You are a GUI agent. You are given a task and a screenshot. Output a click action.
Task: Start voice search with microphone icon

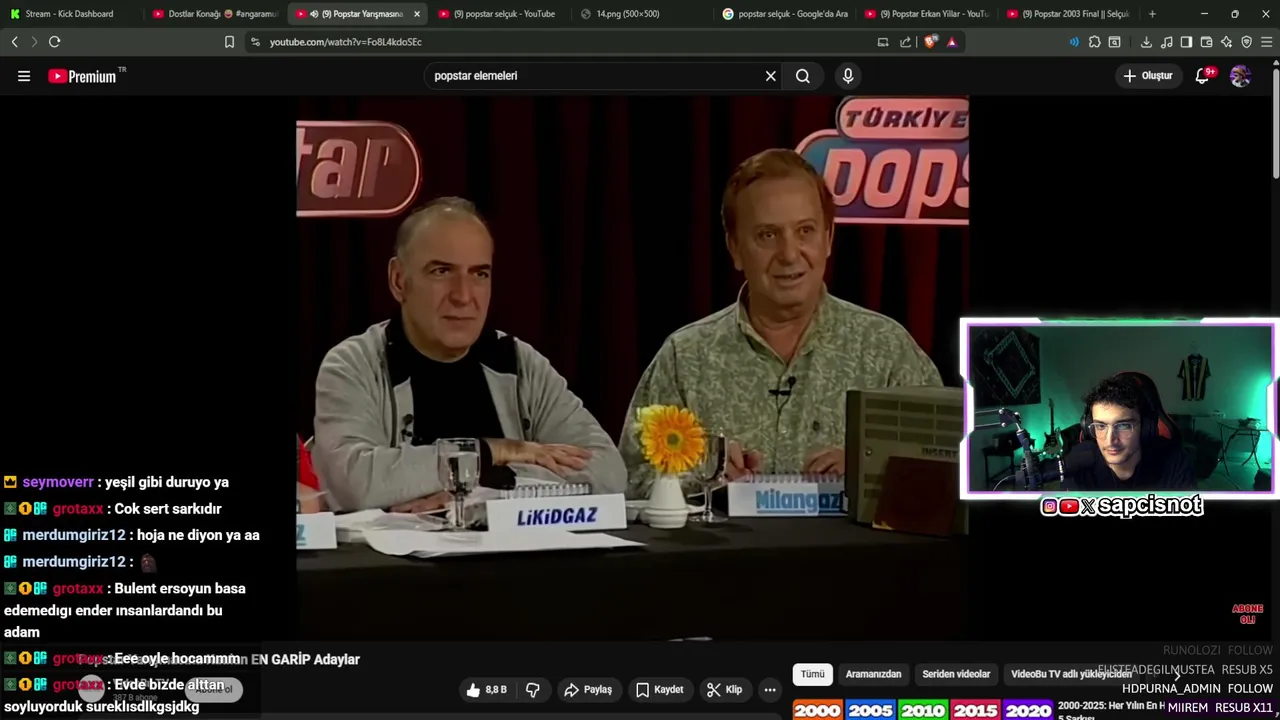848,76
